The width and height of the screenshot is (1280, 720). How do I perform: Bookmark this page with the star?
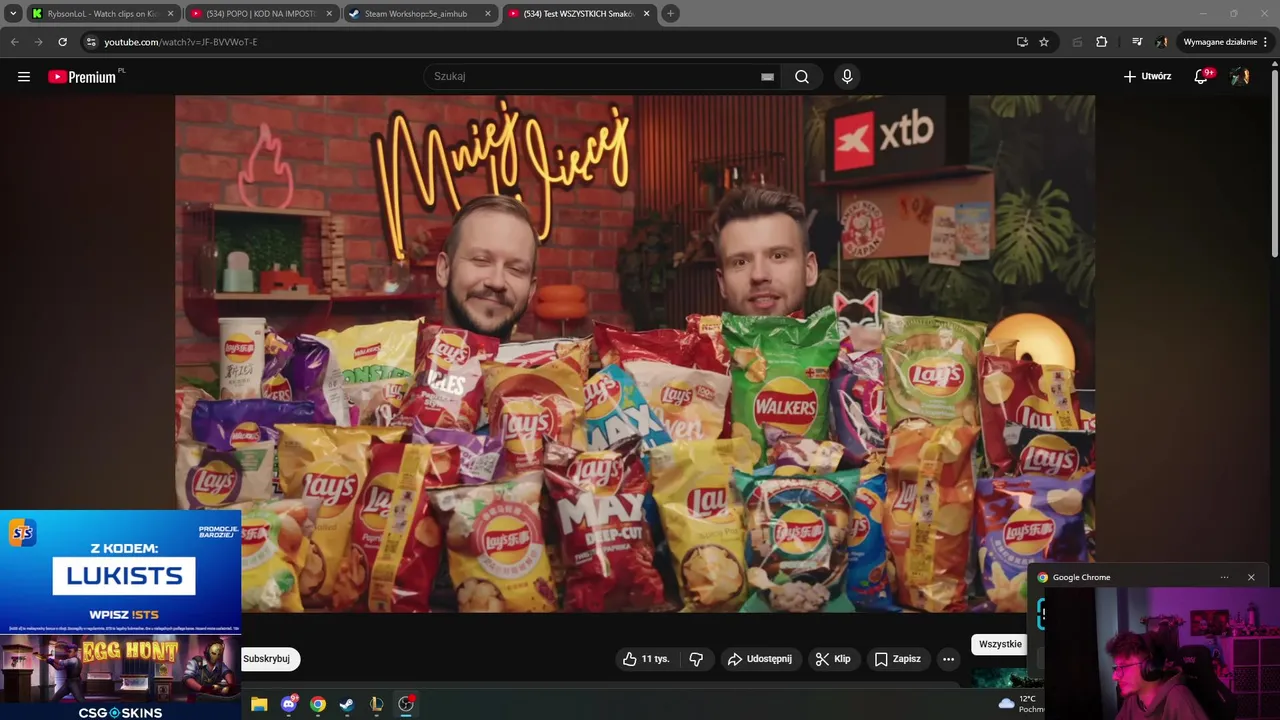pyautogui.click(x=1044, y=42)
